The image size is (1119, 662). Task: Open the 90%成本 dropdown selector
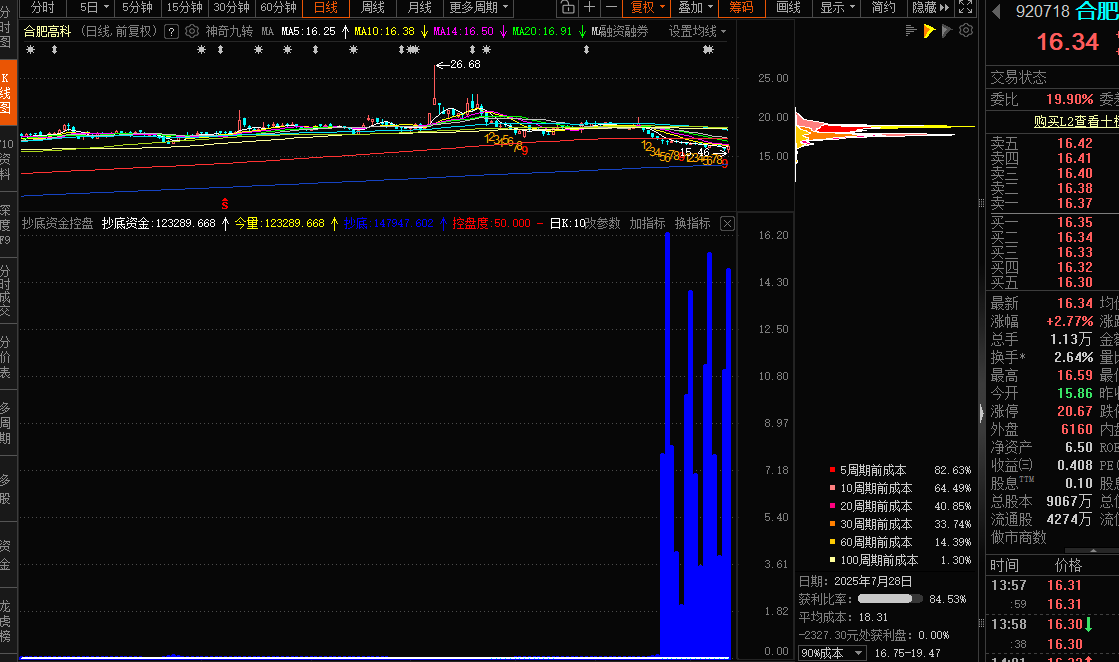833,653
